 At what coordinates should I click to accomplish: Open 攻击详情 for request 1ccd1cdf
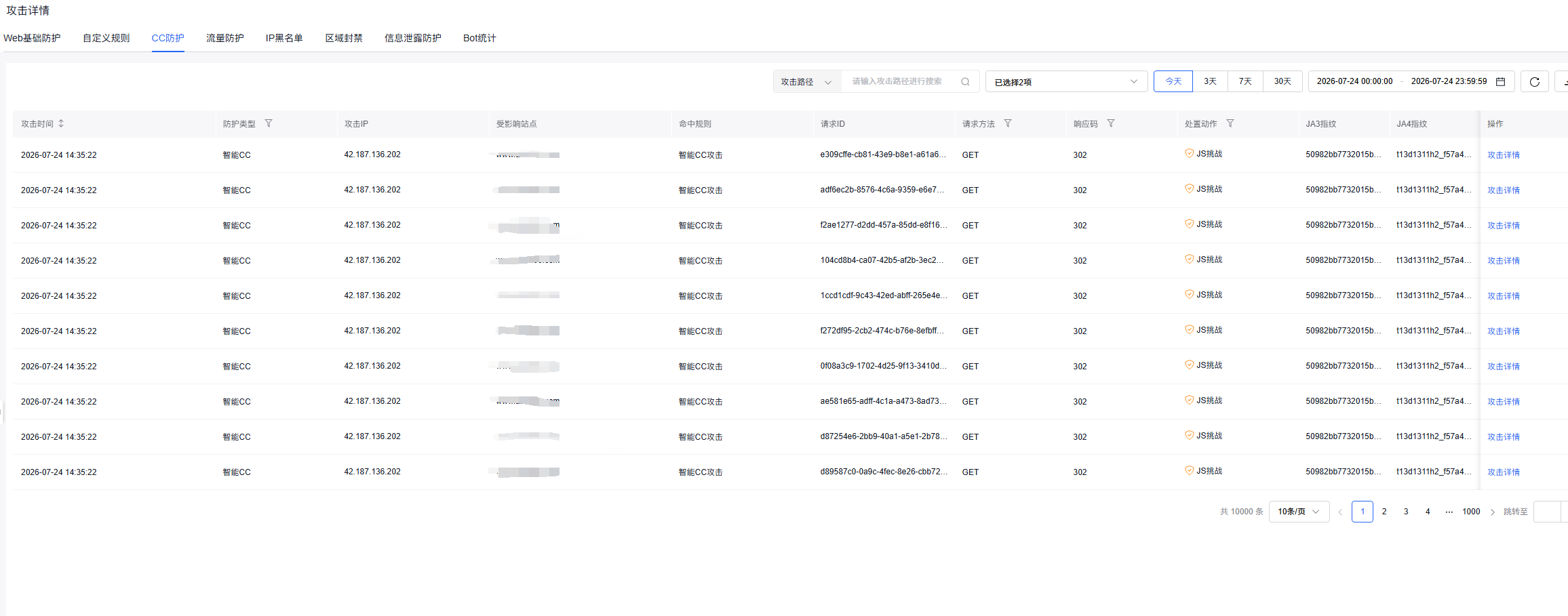[1504, 296]
